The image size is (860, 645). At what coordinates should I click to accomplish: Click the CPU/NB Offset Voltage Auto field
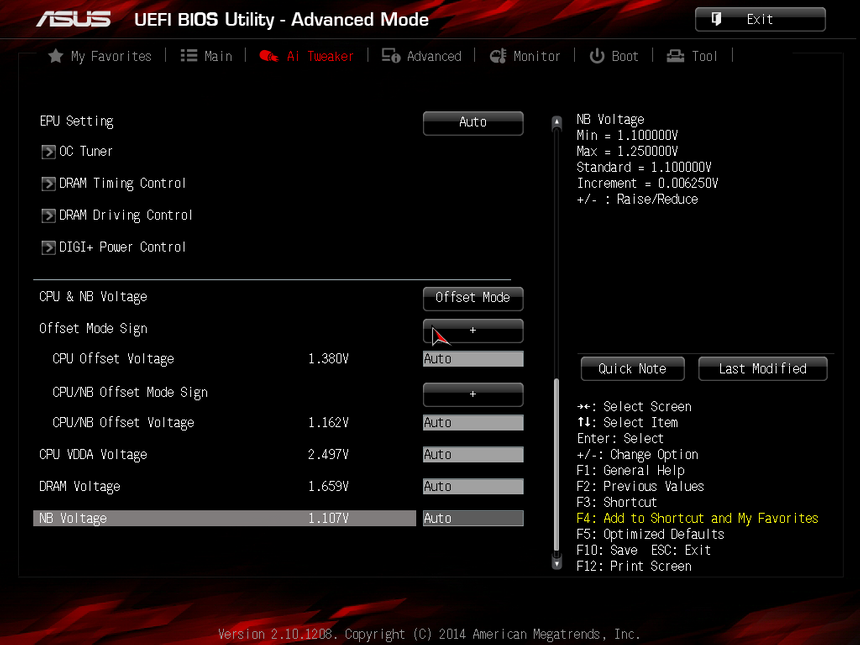tap(473, 422)
